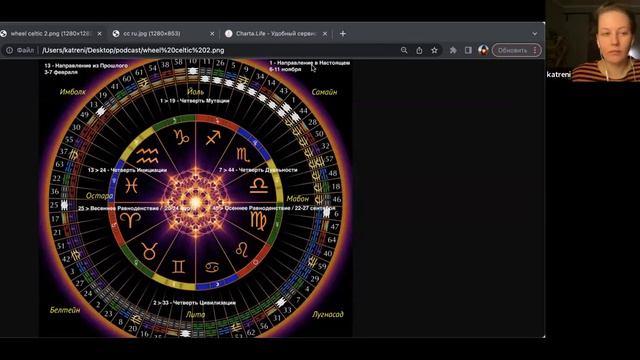Click the '2 > 33 - Четверть Цивилизации' text
The height and width of the screenshot is (360, 640).
194,303
